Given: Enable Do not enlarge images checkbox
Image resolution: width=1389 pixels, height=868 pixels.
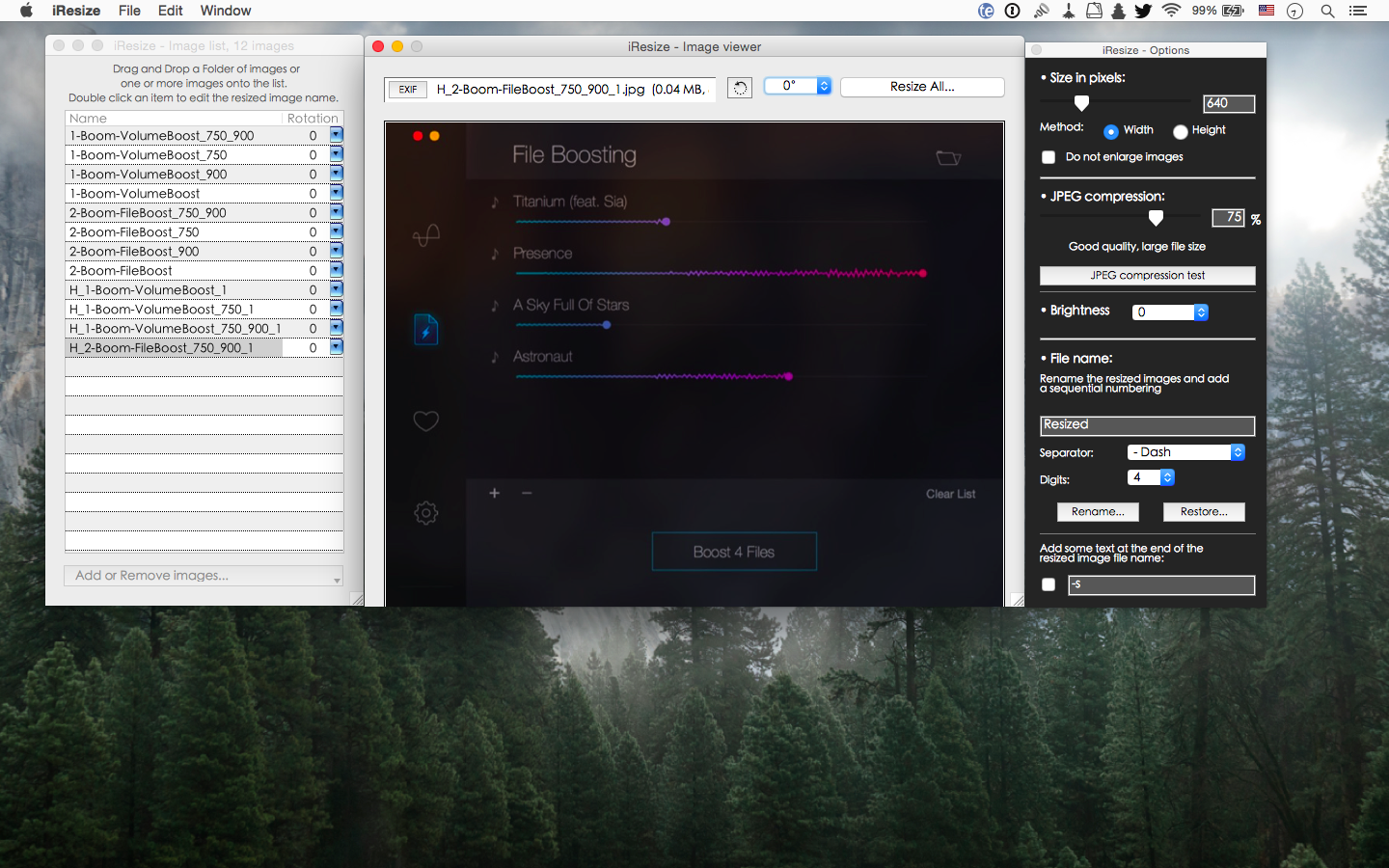Looking at the screenshot, I should [x=1049, y=157].
